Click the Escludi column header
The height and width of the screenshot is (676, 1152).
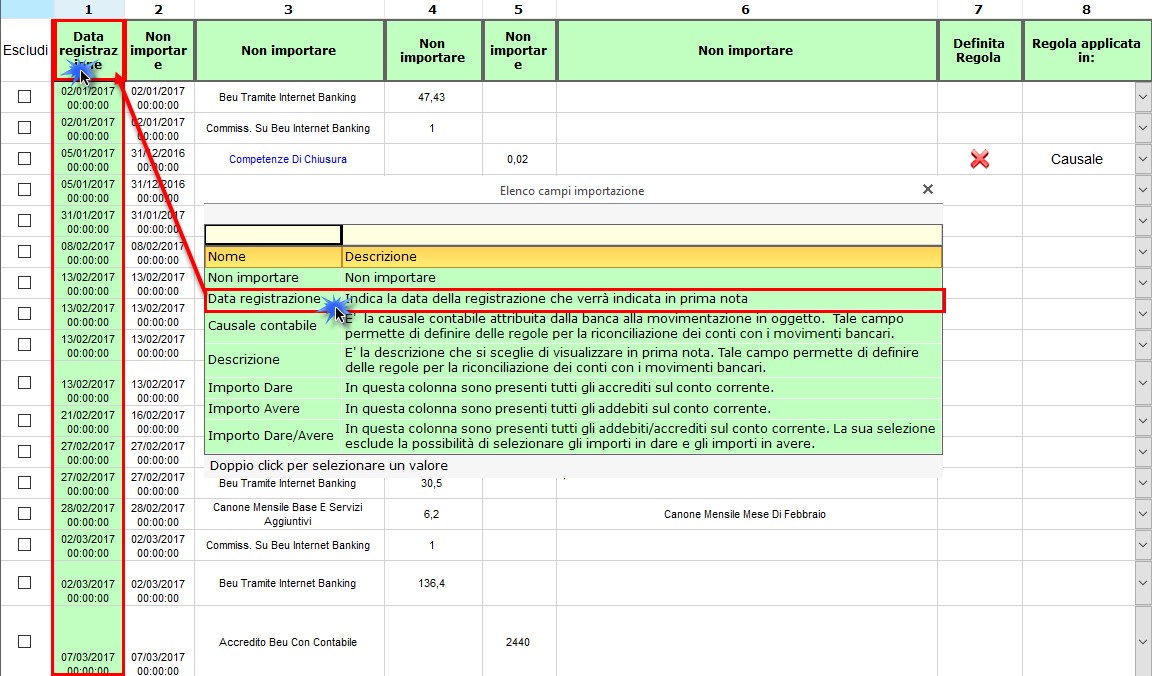pos(26,50)
